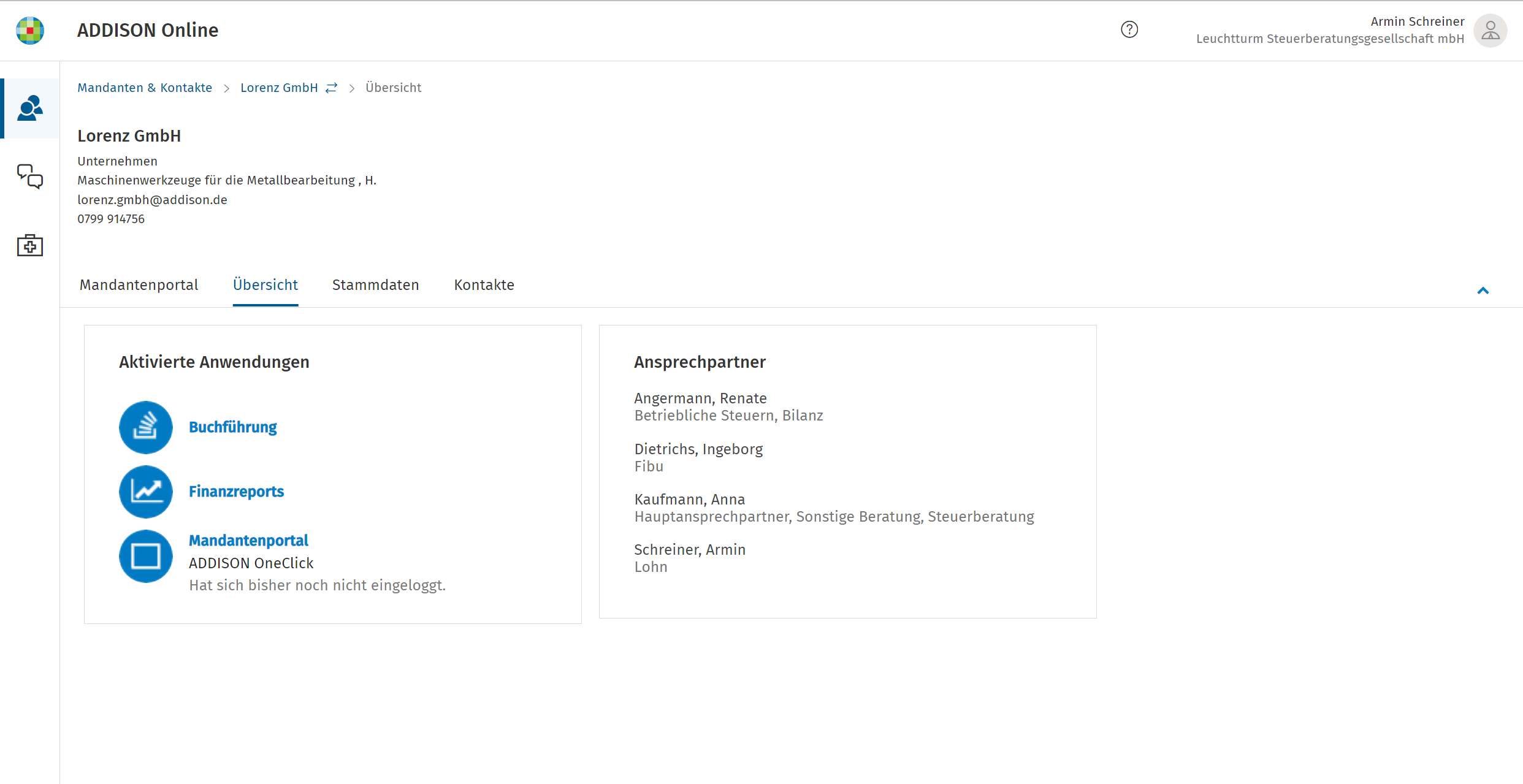Screen dimensions: 1523x784
Task: Open the Finanzreports application link
Action: pyautogui.click(x=236, y=492)
